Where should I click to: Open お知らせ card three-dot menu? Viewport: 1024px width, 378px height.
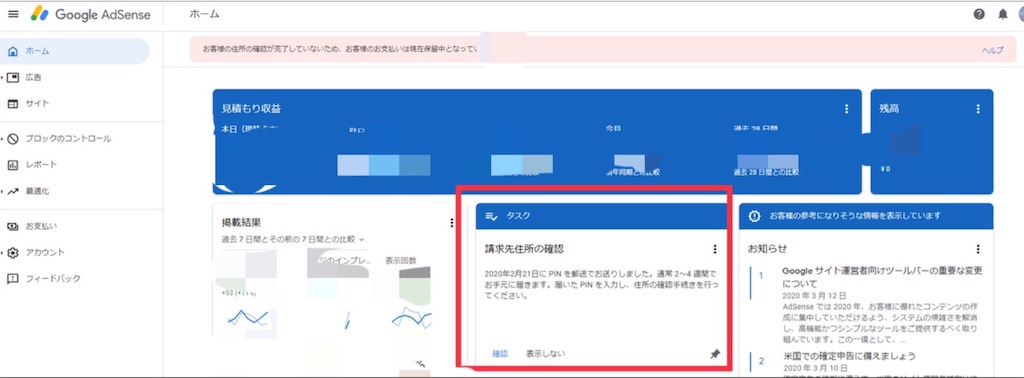coord(978,249)
